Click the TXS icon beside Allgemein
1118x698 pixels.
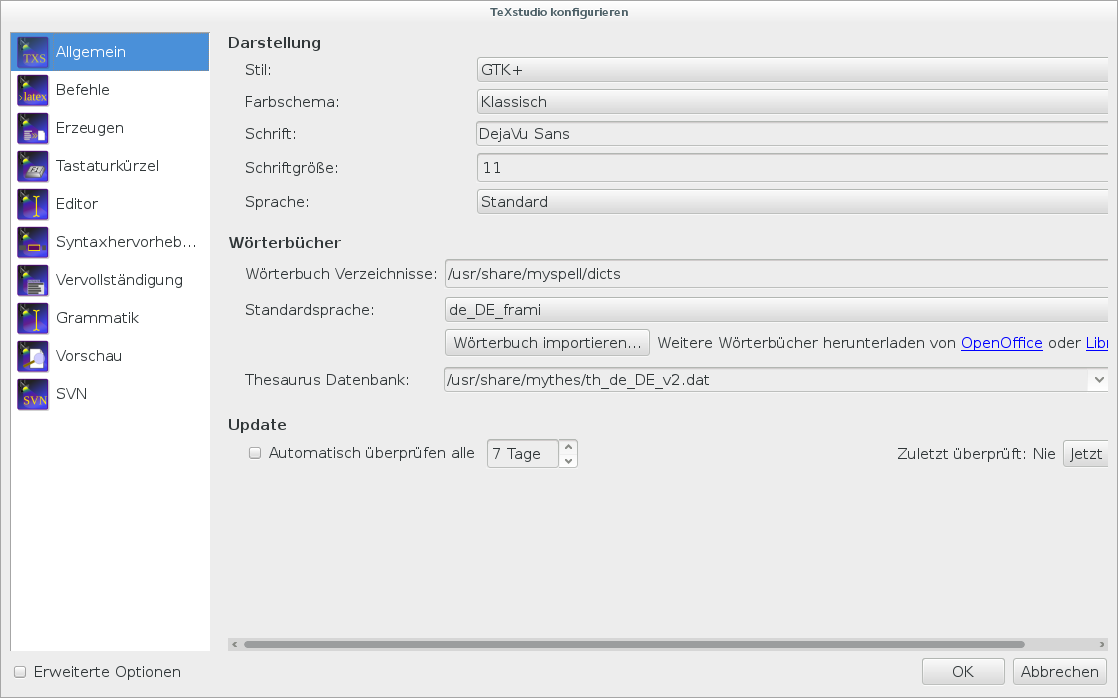33,52
